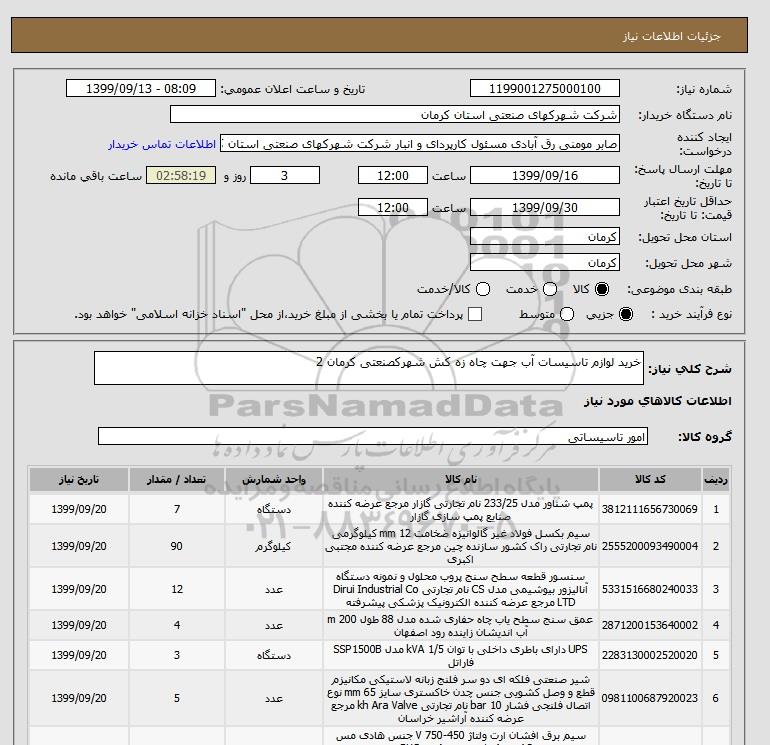Click the price validity date 1399/09/30
This screenshot has height=745, width=770.
(x=545, y=207)
